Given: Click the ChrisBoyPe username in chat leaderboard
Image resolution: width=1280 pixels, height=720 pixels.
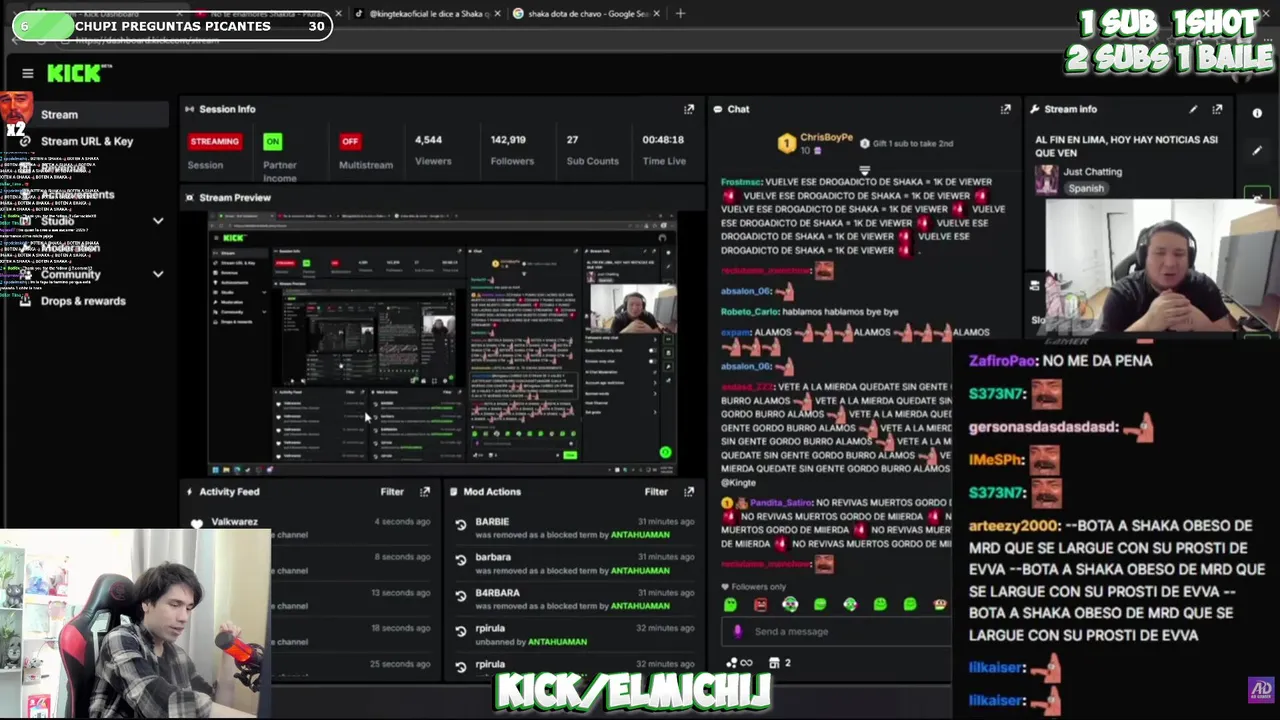Looking at the screenshot, I should pyautogui.click(x=826, y=137).
